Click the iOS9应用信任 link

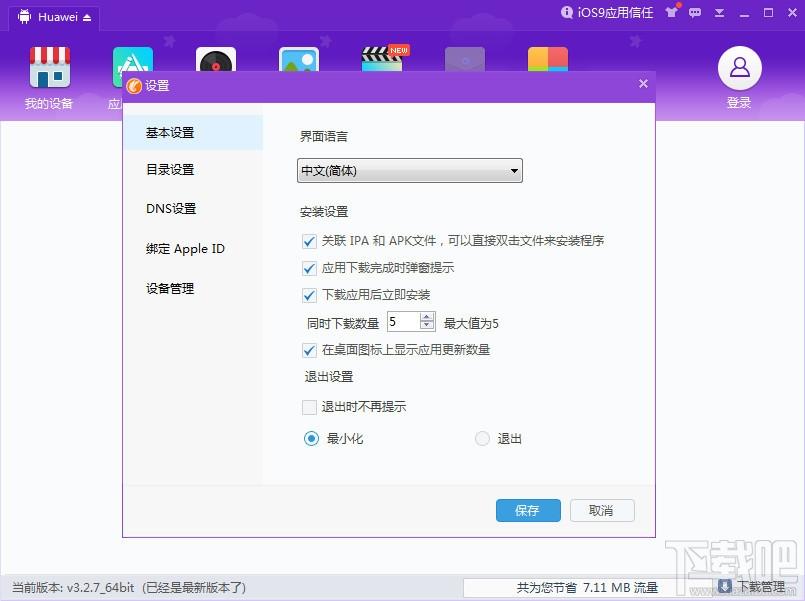click(x=615, y=12)
